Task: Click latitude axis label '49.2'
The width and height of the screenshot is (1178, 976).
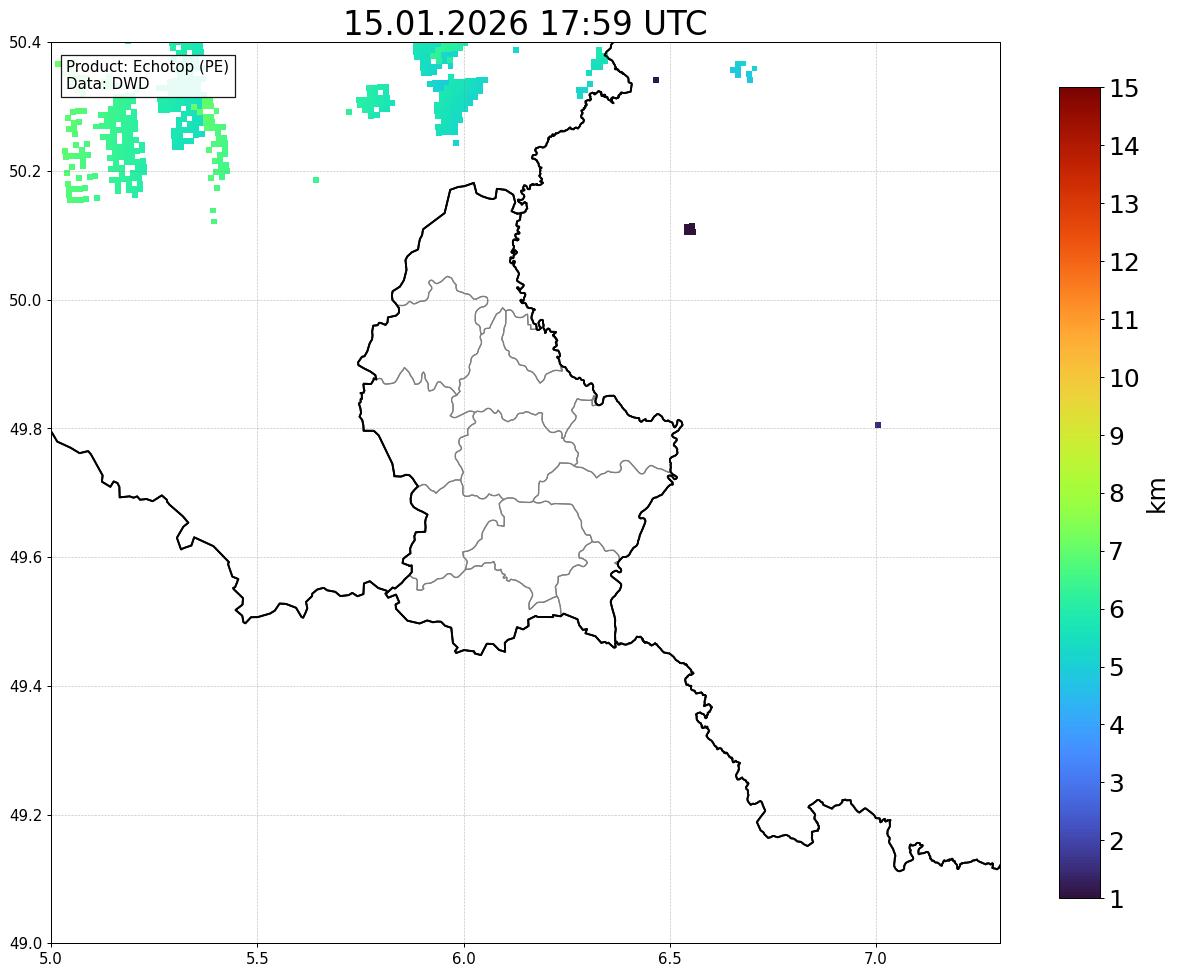Action: tap(24, 815)
